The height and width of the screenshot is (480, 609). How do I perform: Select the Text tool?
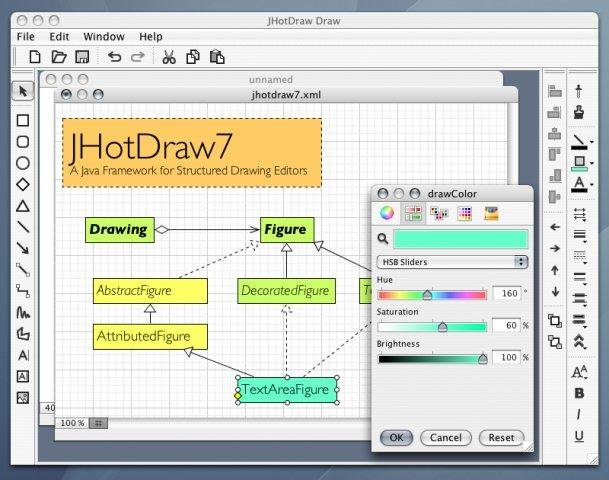tap(23, 355)
